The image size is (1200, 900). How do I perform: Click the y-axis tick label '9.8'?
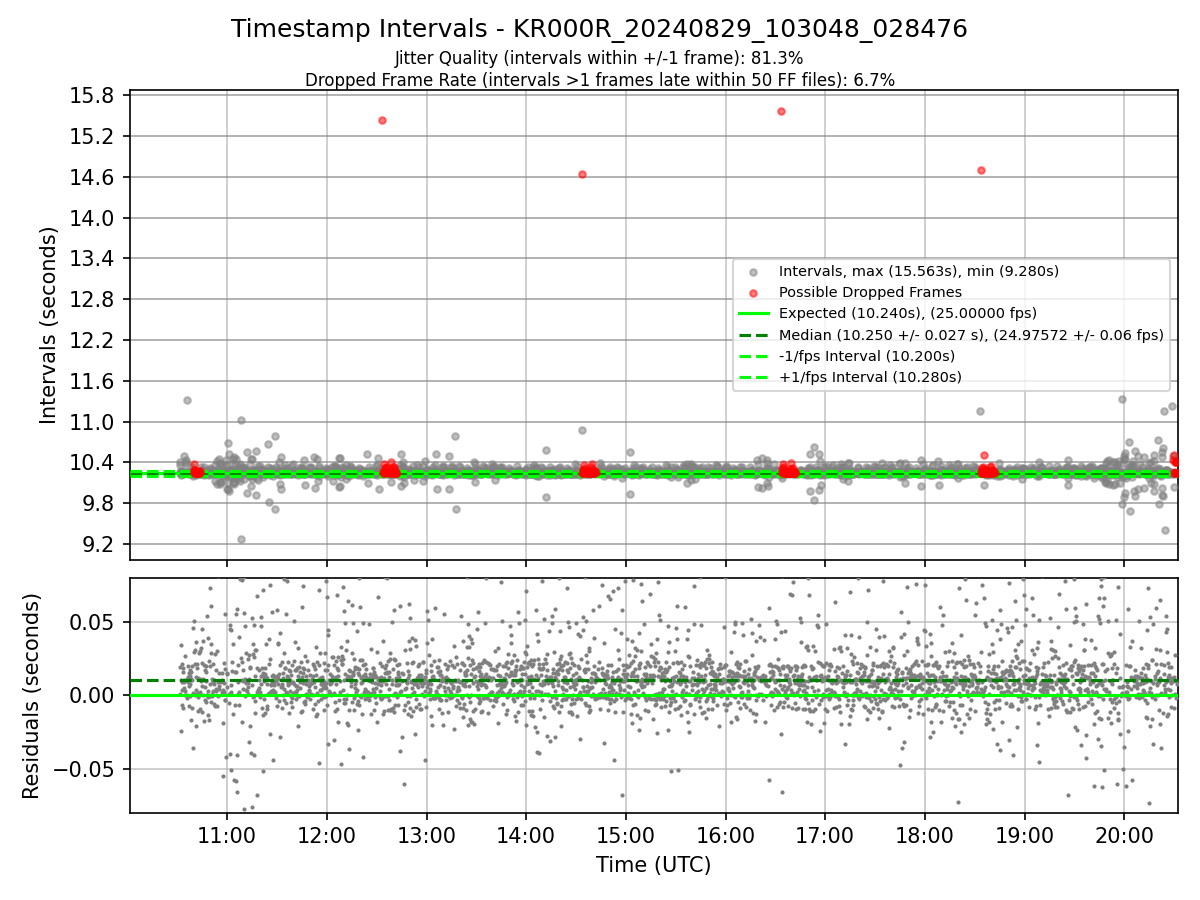pos(100,504)
